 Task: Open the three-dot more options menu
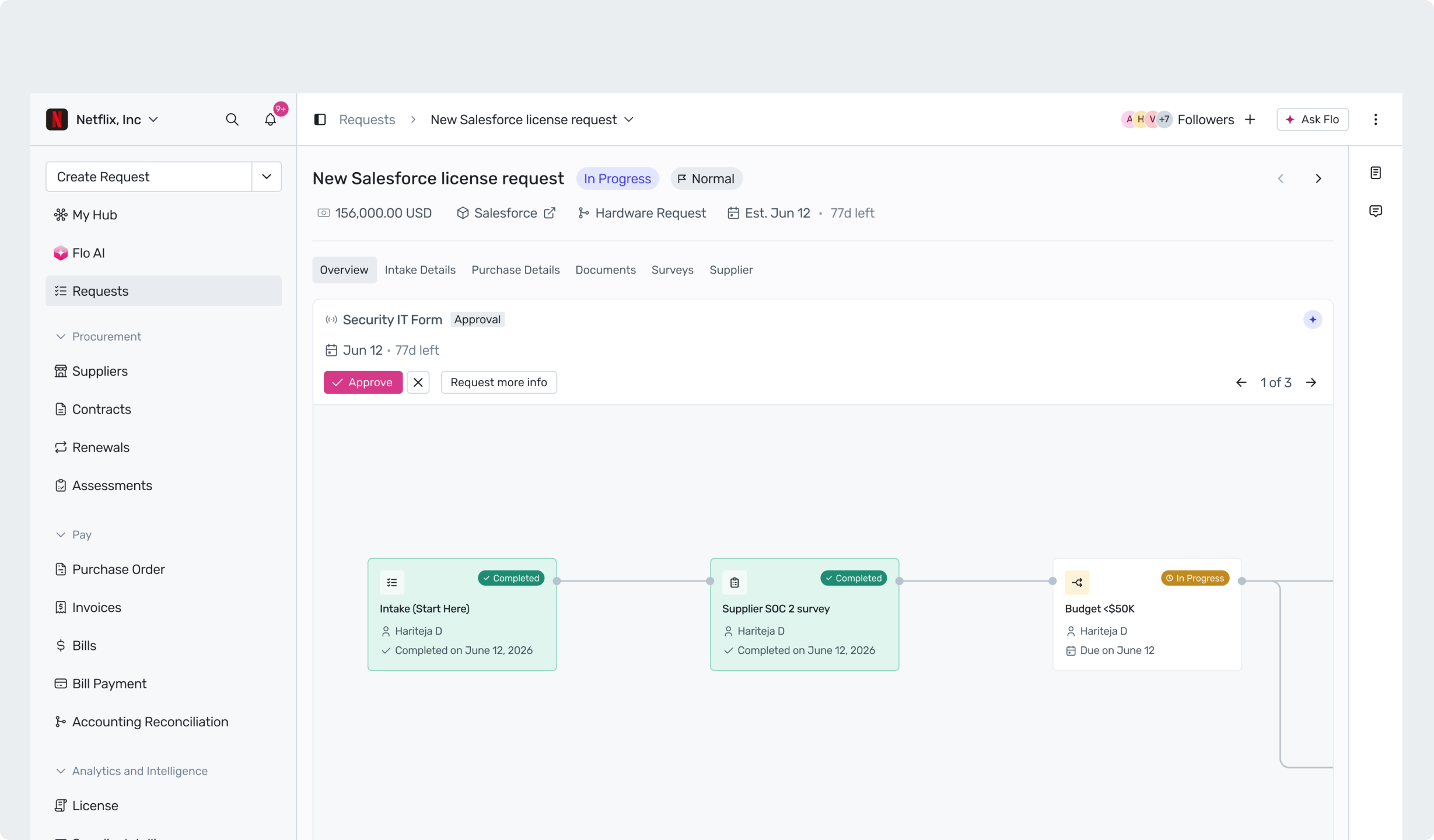pyautogui.click(x=1376, y=120)
